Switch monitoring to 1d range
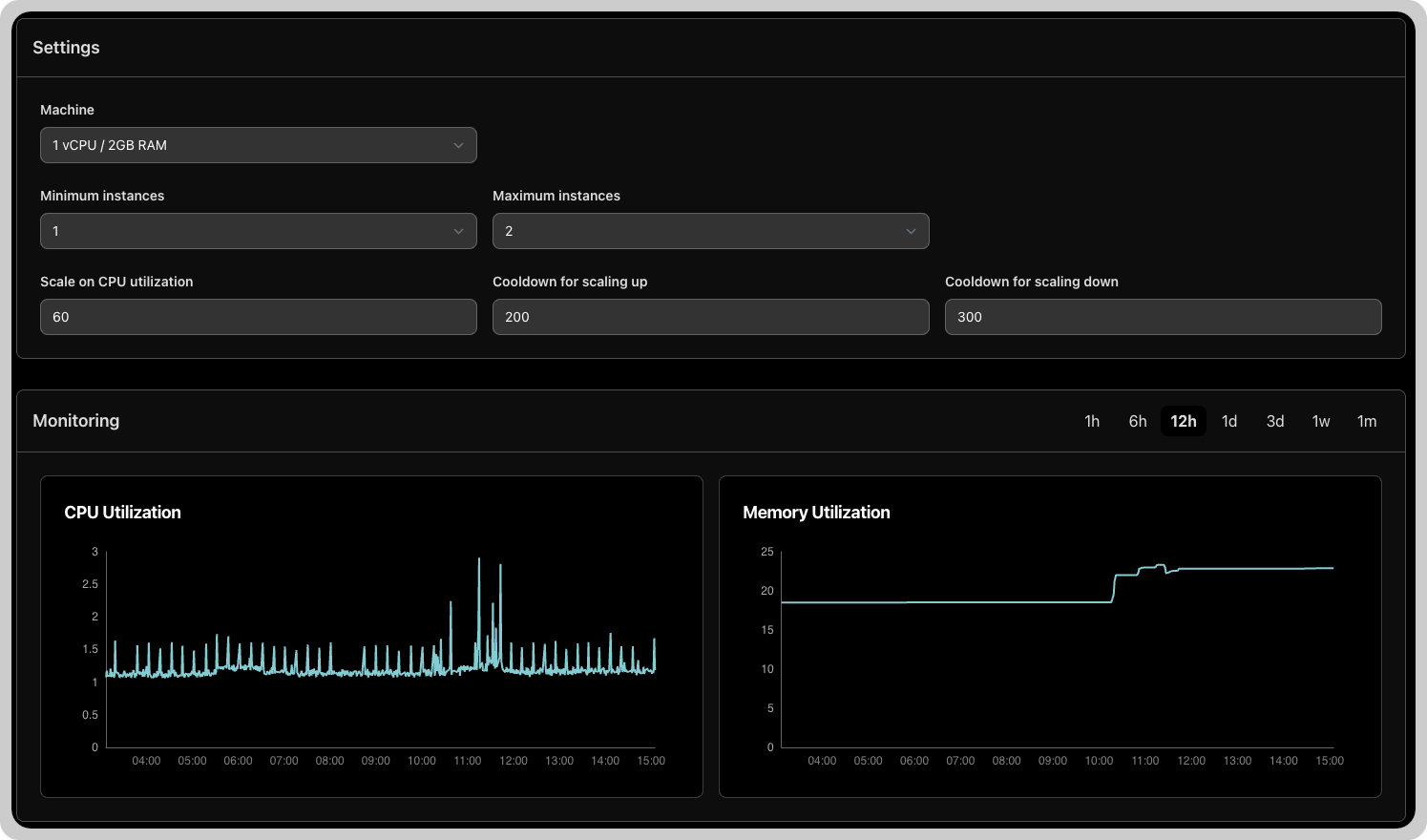The width and height of the screenshot is (1427, 840). tap(1229, 421)
